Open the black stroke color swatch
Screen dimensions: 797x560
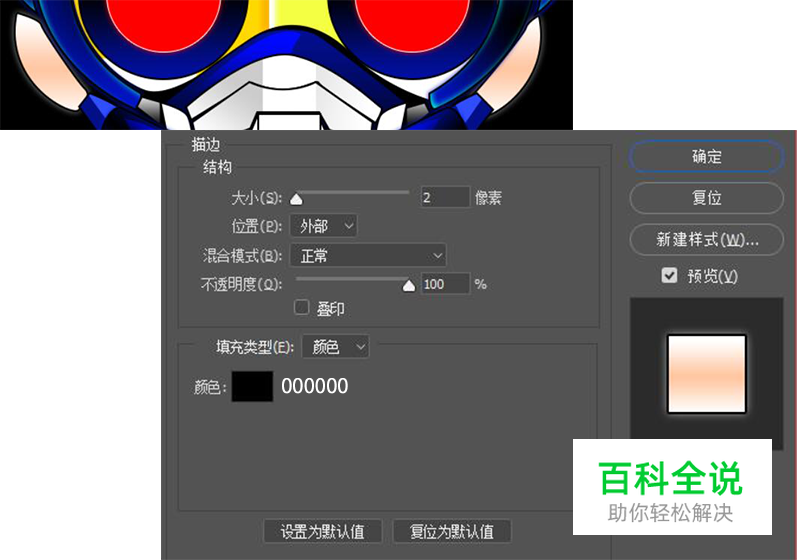click(252, 386)
